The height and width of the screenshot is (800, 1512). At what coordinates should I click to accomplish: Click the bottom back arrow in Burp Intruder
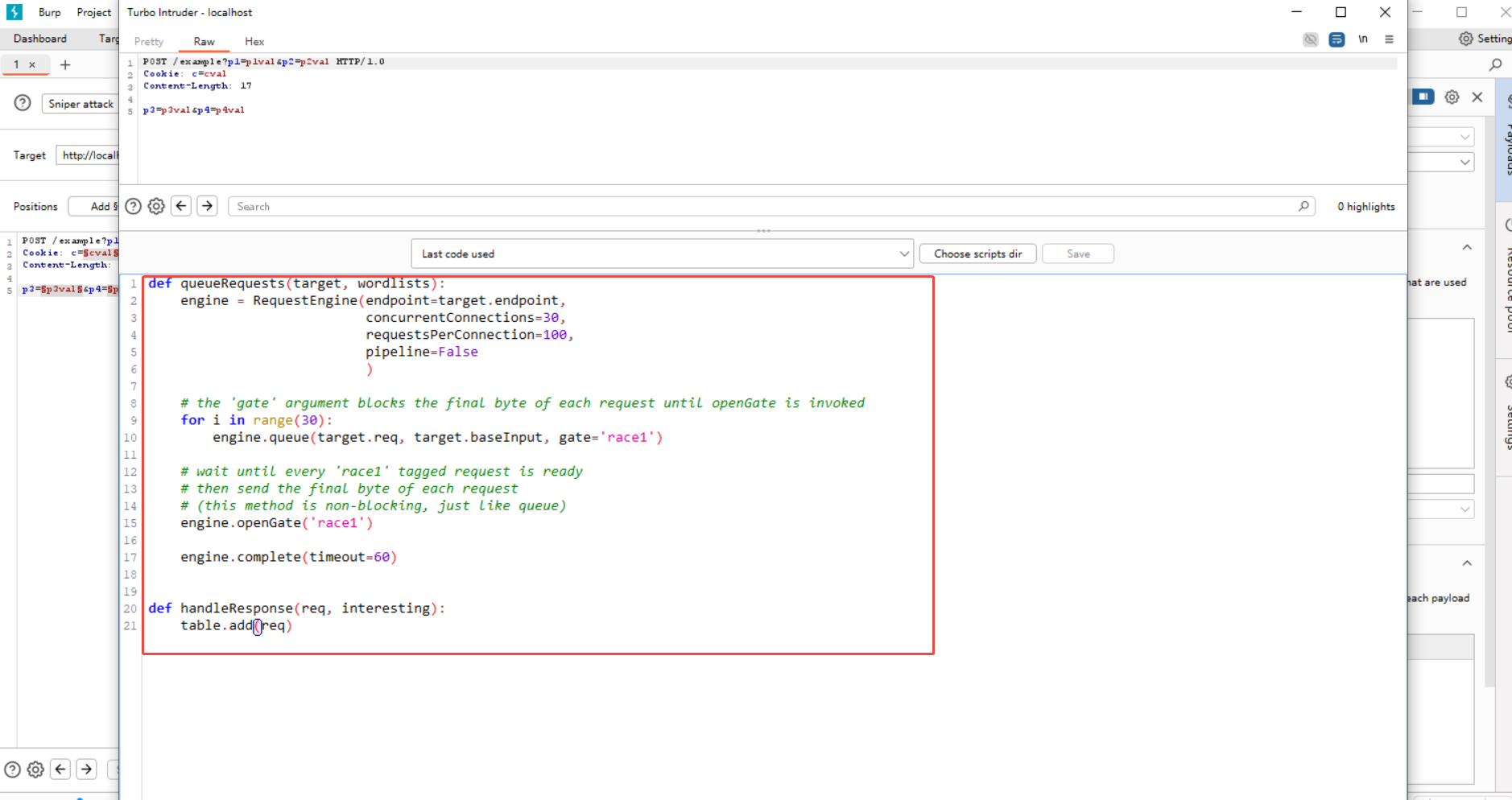click(x=60, y=769)
